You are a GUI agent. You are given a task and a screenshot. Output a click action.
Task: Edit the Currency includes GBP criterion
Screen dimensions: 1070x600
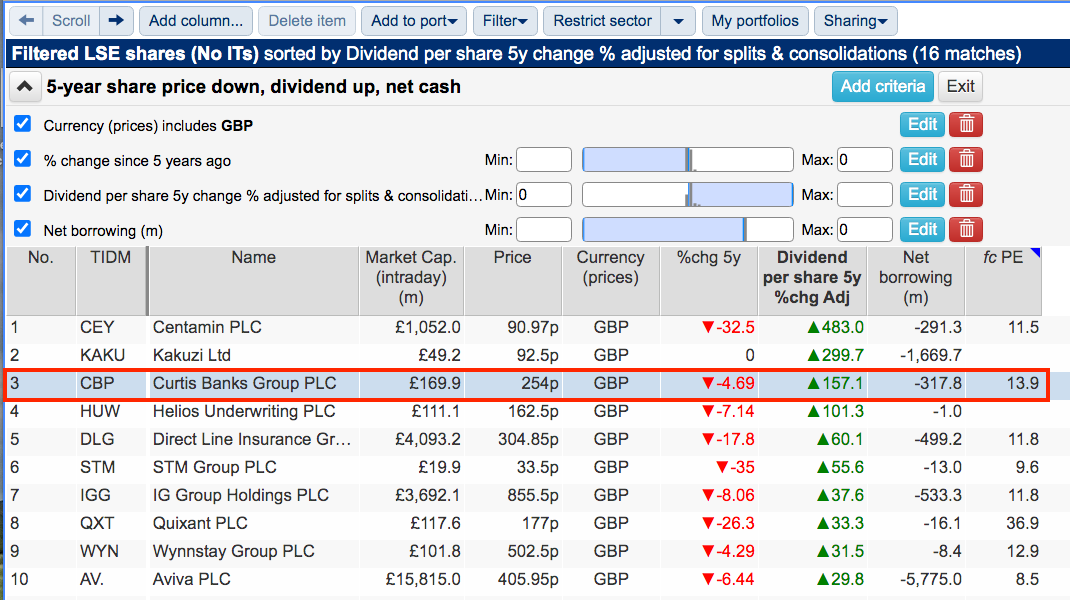pyautogui.click(x=923, y=125)
